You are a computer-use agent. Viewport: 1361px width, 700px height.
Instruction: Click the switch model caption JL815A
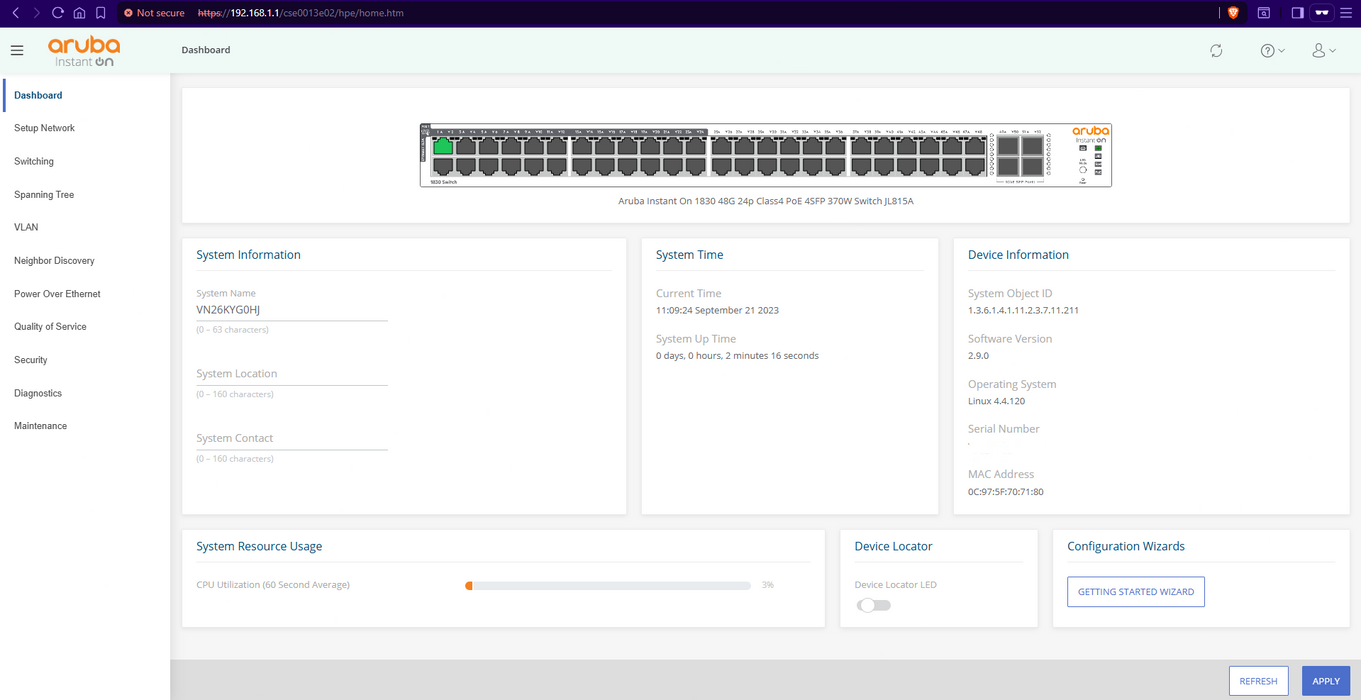point(766,201)
